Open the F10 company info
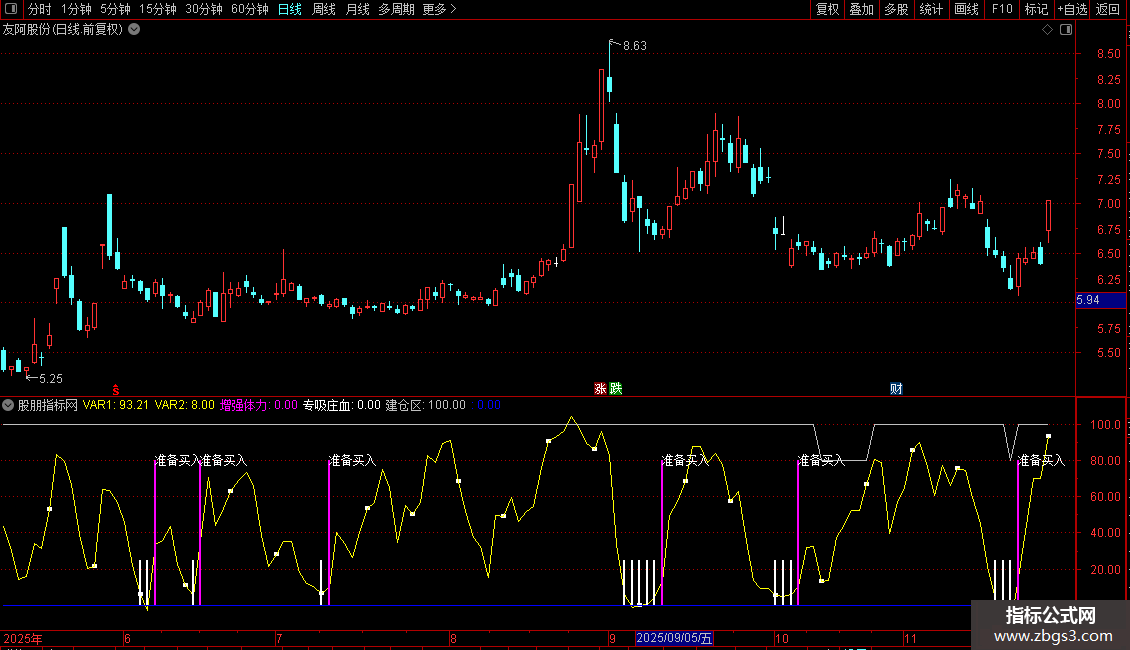The height and width of the screenshot is (650, 1130). 1002,9
